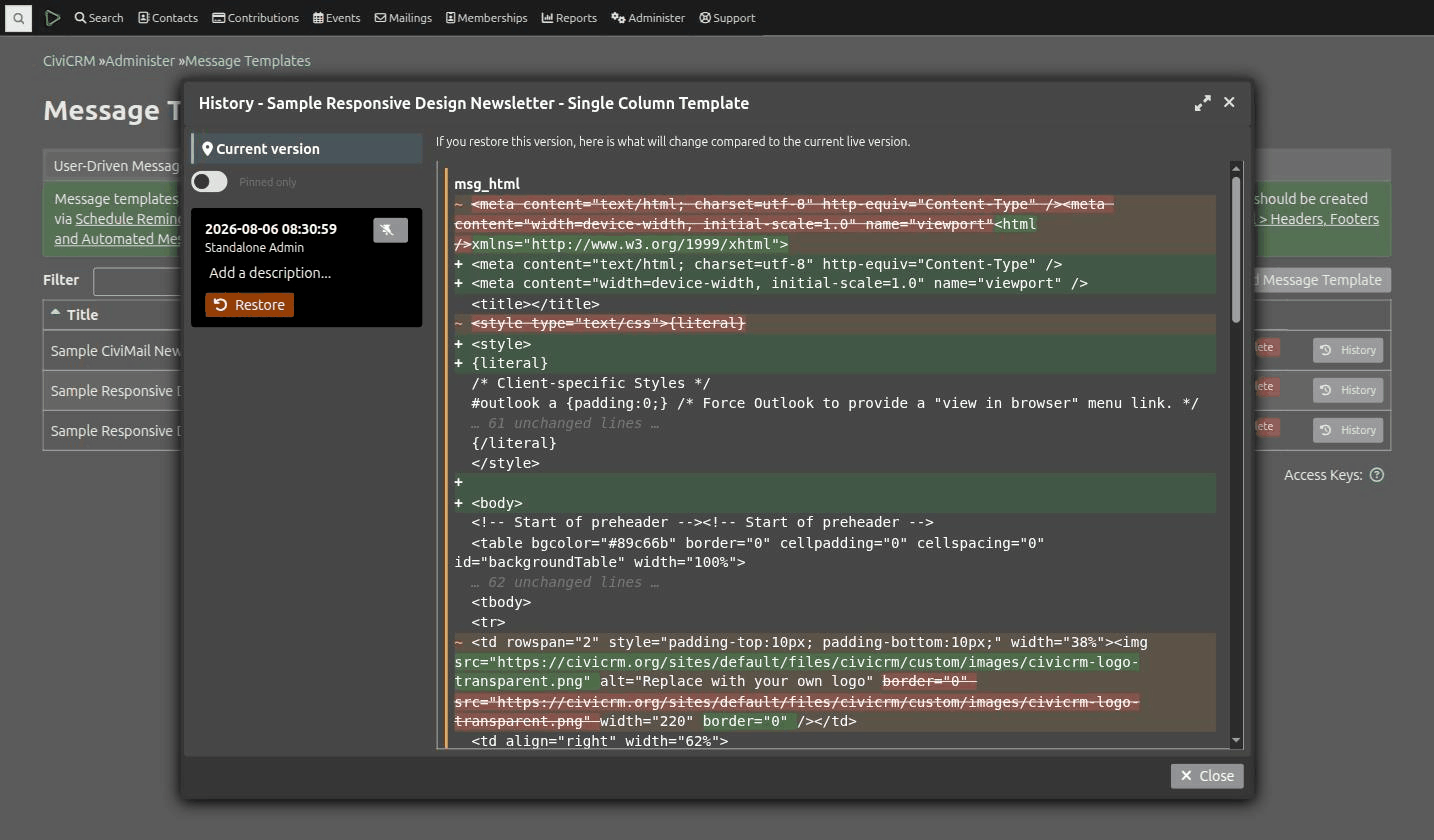Open History for Sample CiviMail Newsletter row
The height and width of the screenshot is (840, 1434).
coord(1348,350)
